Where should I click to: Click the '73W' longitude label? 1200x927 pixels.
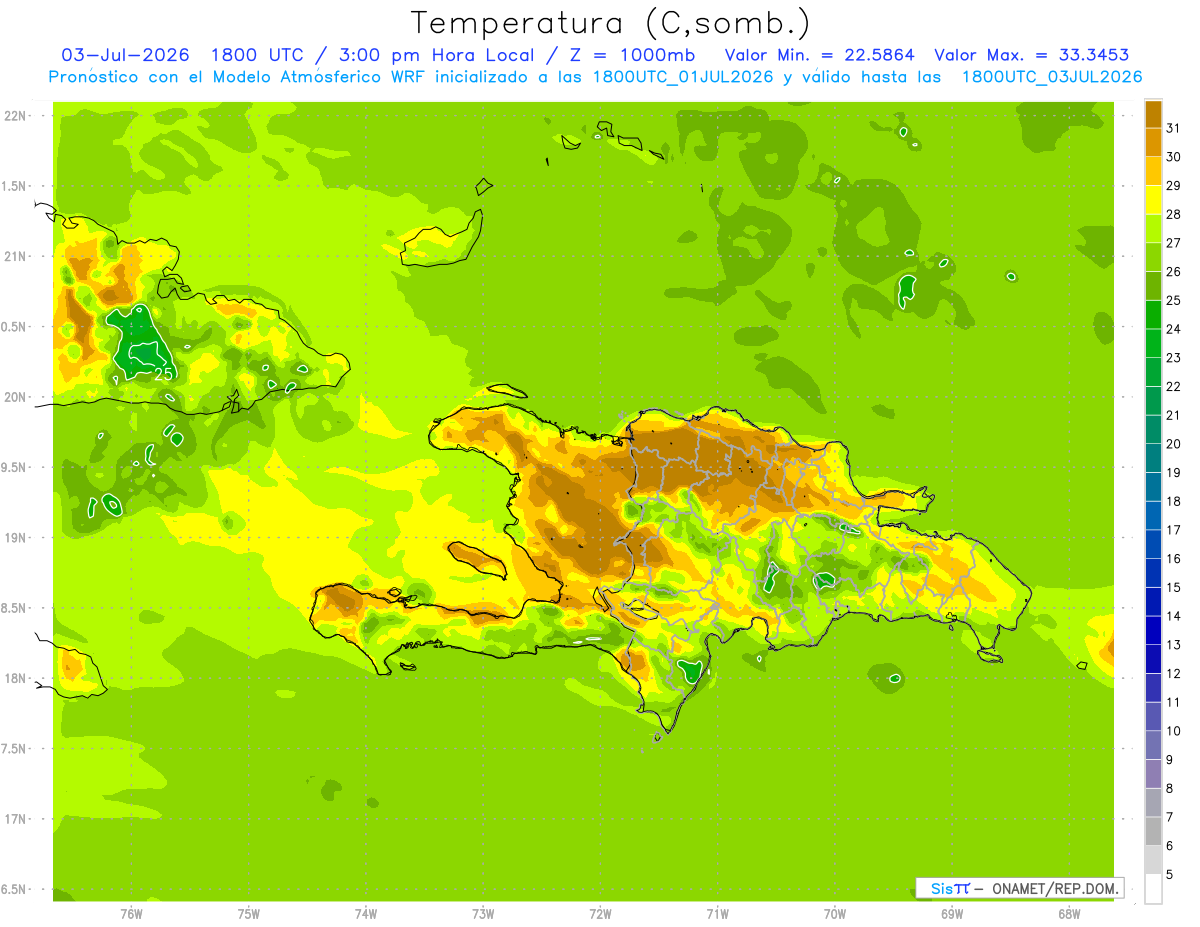click(483, 913)
